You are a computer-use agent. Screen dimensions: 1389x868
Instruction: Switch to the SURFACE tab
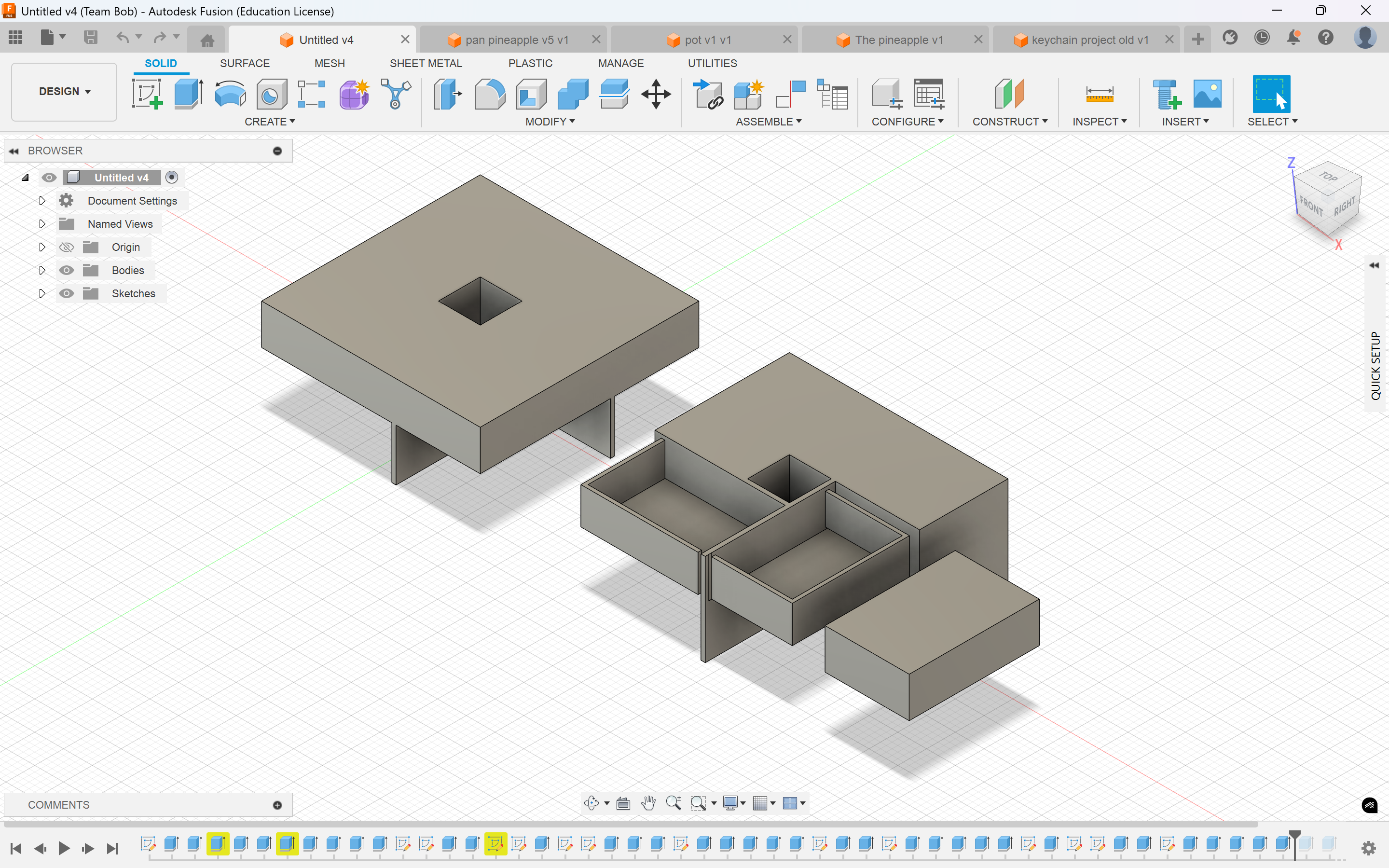(245, 63)
